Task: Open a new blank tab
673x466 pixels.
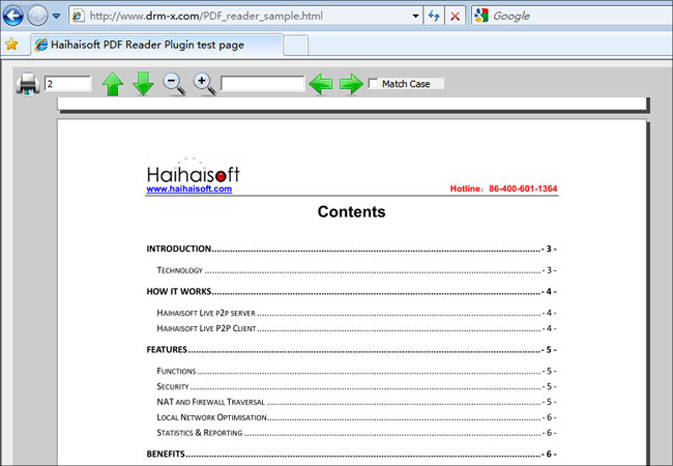Action: coord(296,45)
